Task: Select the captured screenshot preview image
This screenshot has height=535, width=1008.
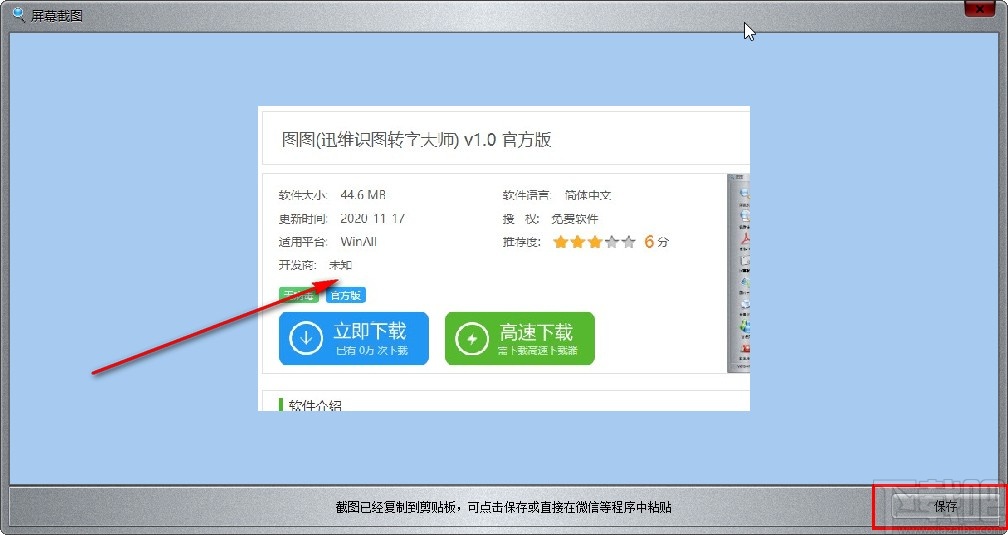Action: [x=504, y=258]
